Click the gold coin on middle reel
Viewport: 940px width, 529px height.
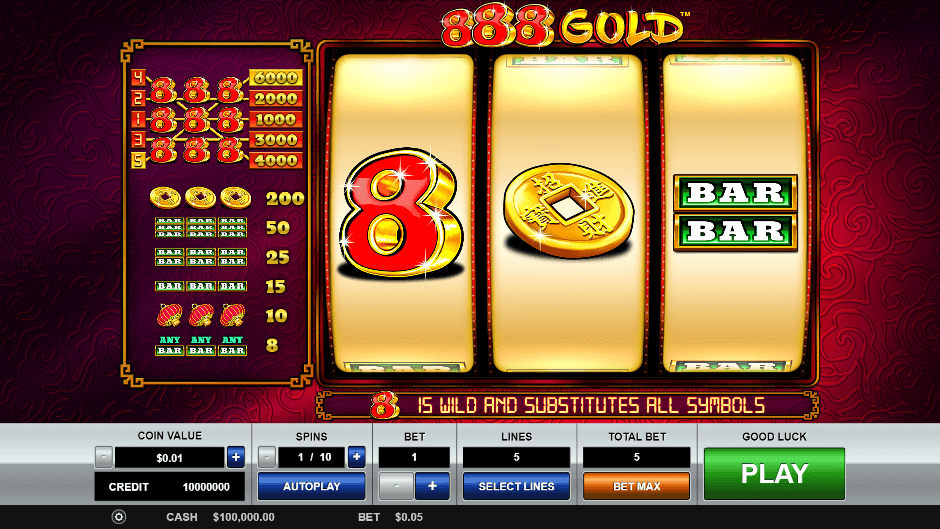point(568,210)
